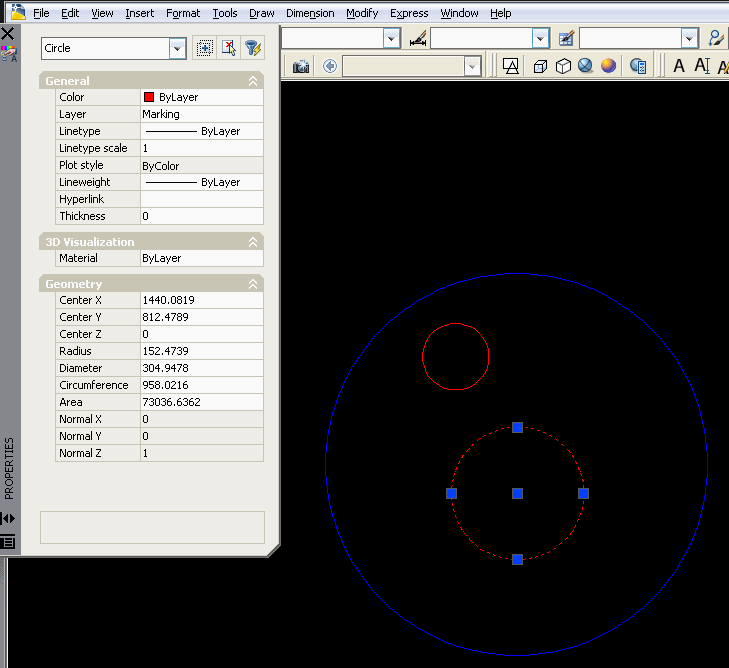Open the view name dropdown arrow
729x668 pixels.
(472, 66)
